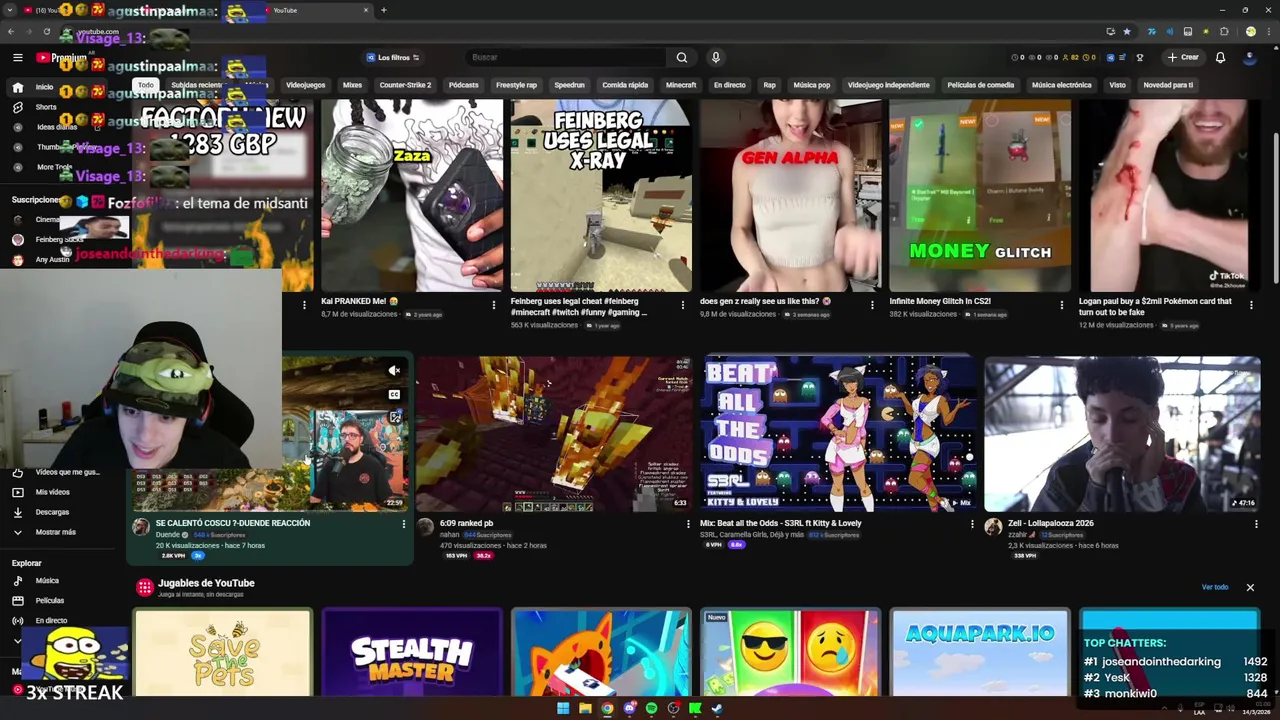Select the Videojuegos filter chip
The image size is (1280, 720).
click(305, 85)
